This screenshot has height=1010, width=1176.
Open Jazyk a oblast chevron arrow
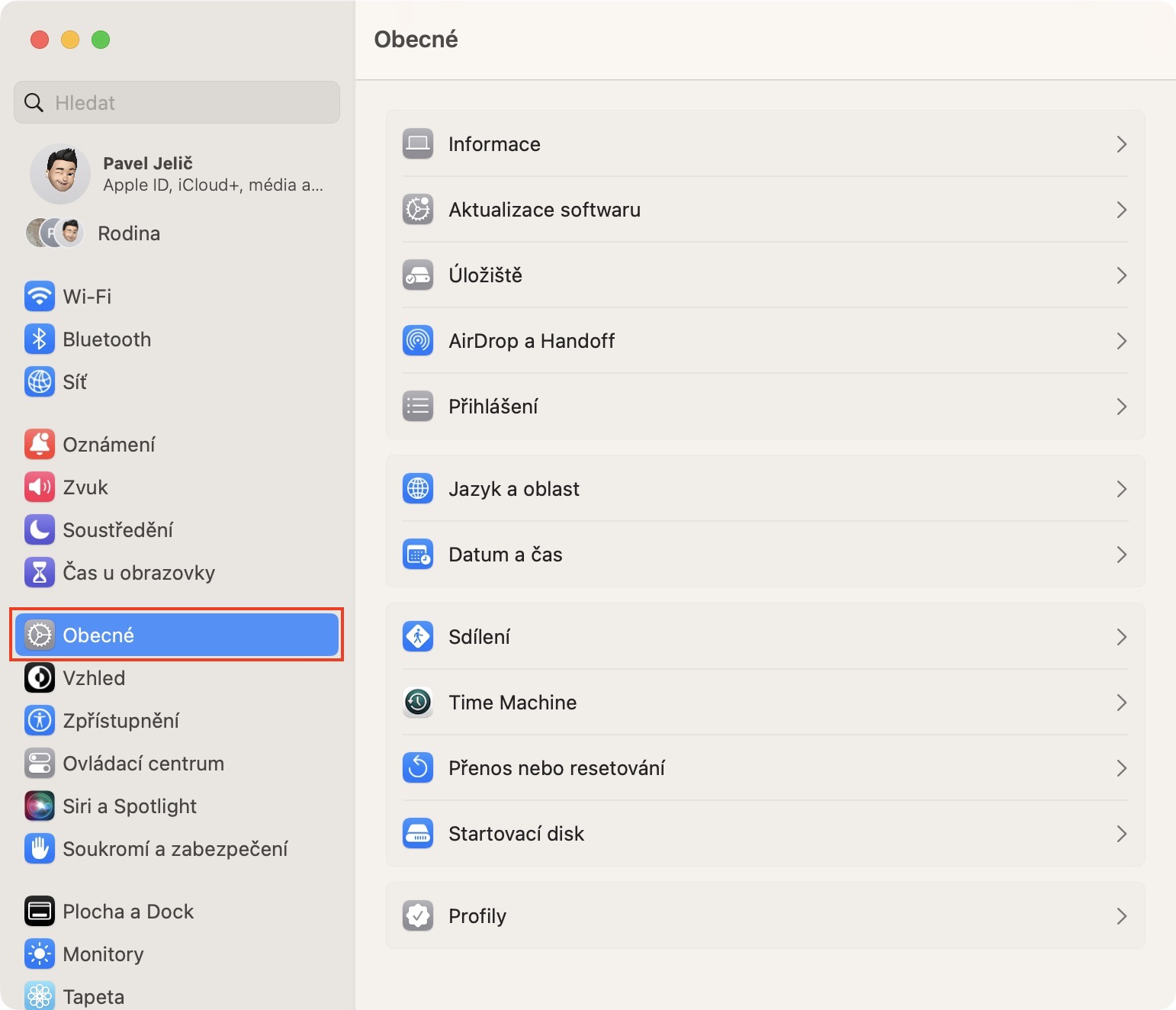(1121, 489)
